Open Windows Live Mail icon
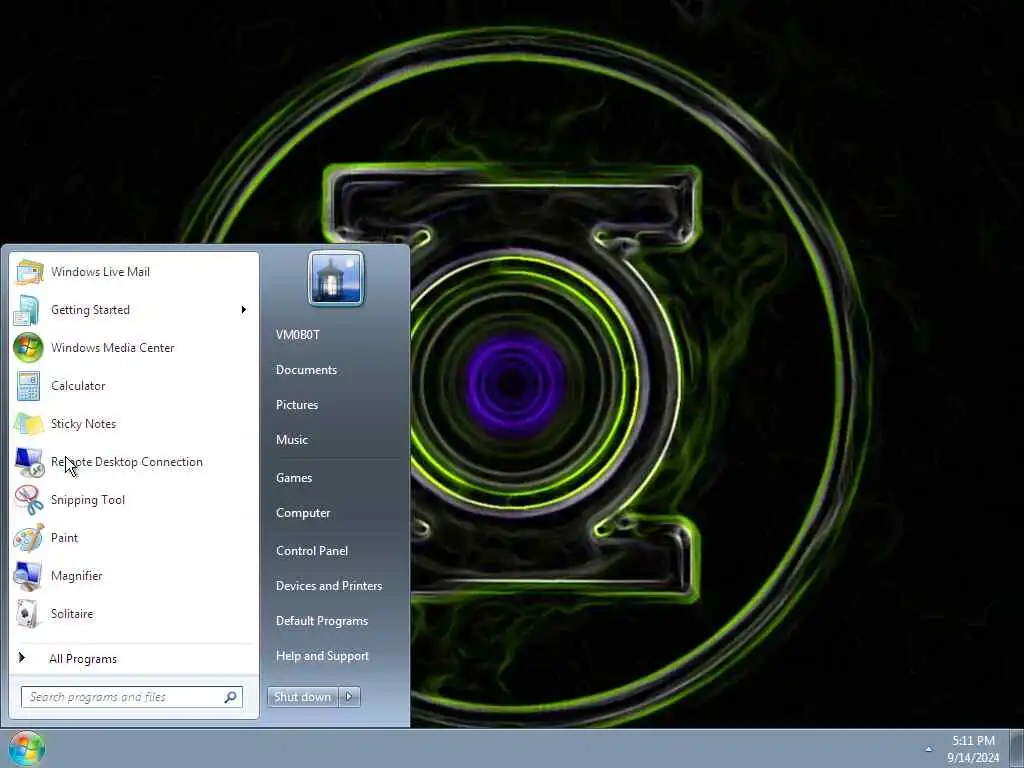The width and height of the screenshot is (1024, 768). (x=29, y=272)
